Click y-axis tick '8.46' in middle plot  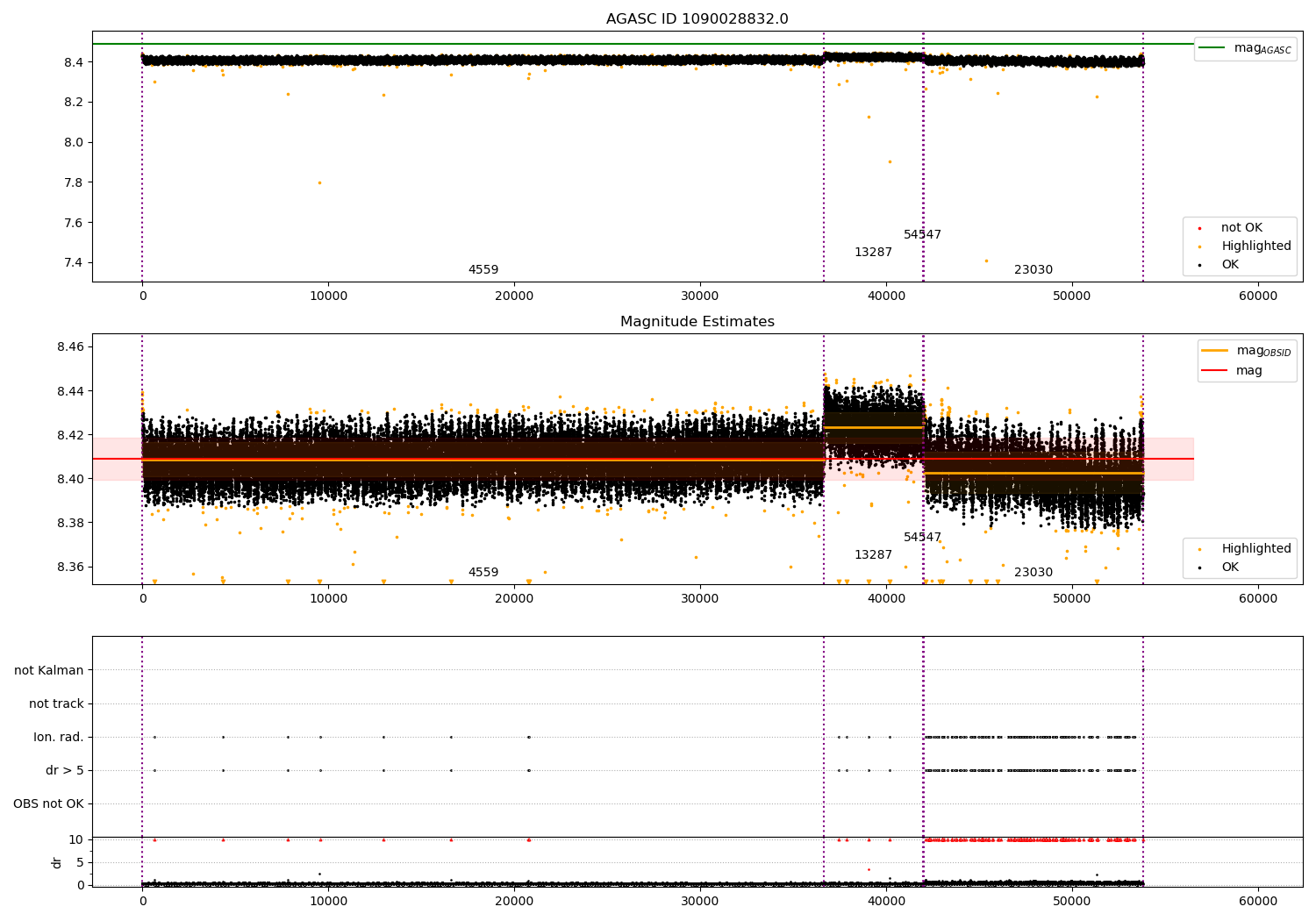point(70,347)
